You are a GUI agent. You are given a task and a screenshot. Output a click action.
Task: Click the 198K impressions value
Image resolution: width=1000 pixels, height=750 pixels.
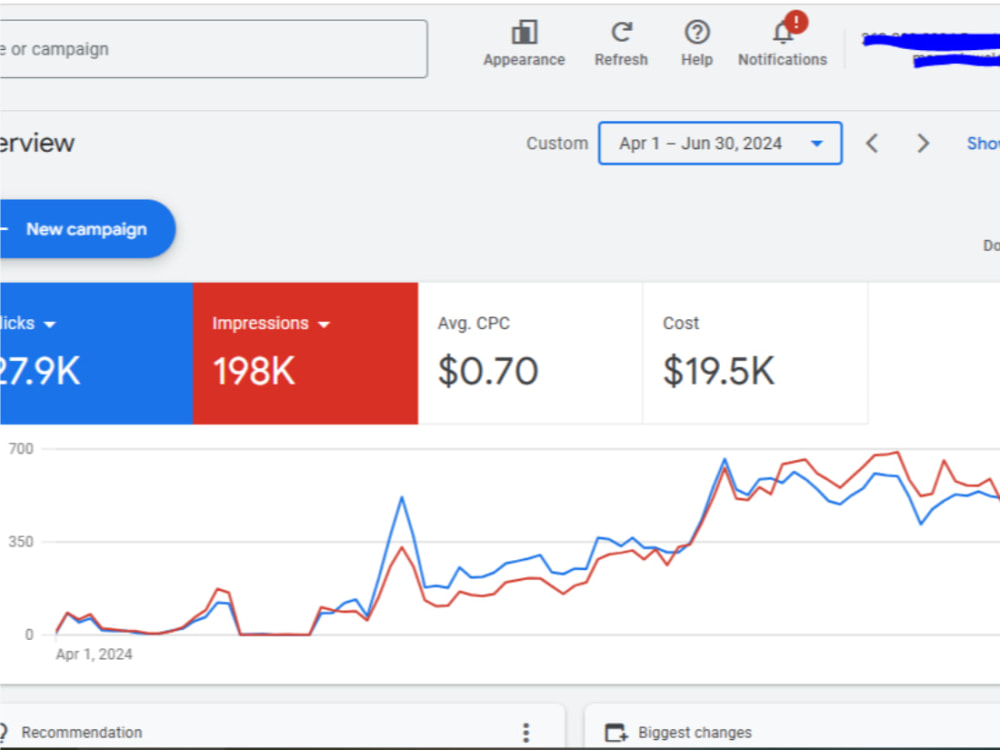pos(254,371)
